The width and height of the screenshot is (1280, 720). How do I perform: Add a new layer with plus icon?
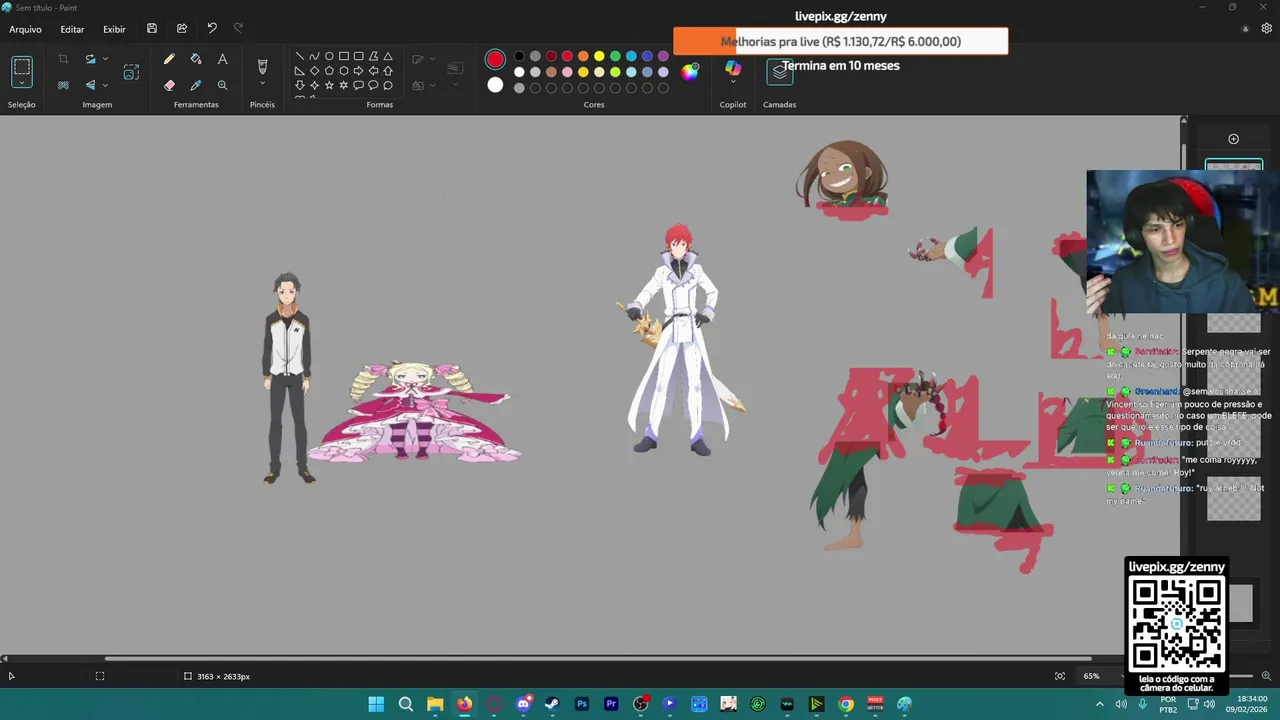coord(1233,139)
